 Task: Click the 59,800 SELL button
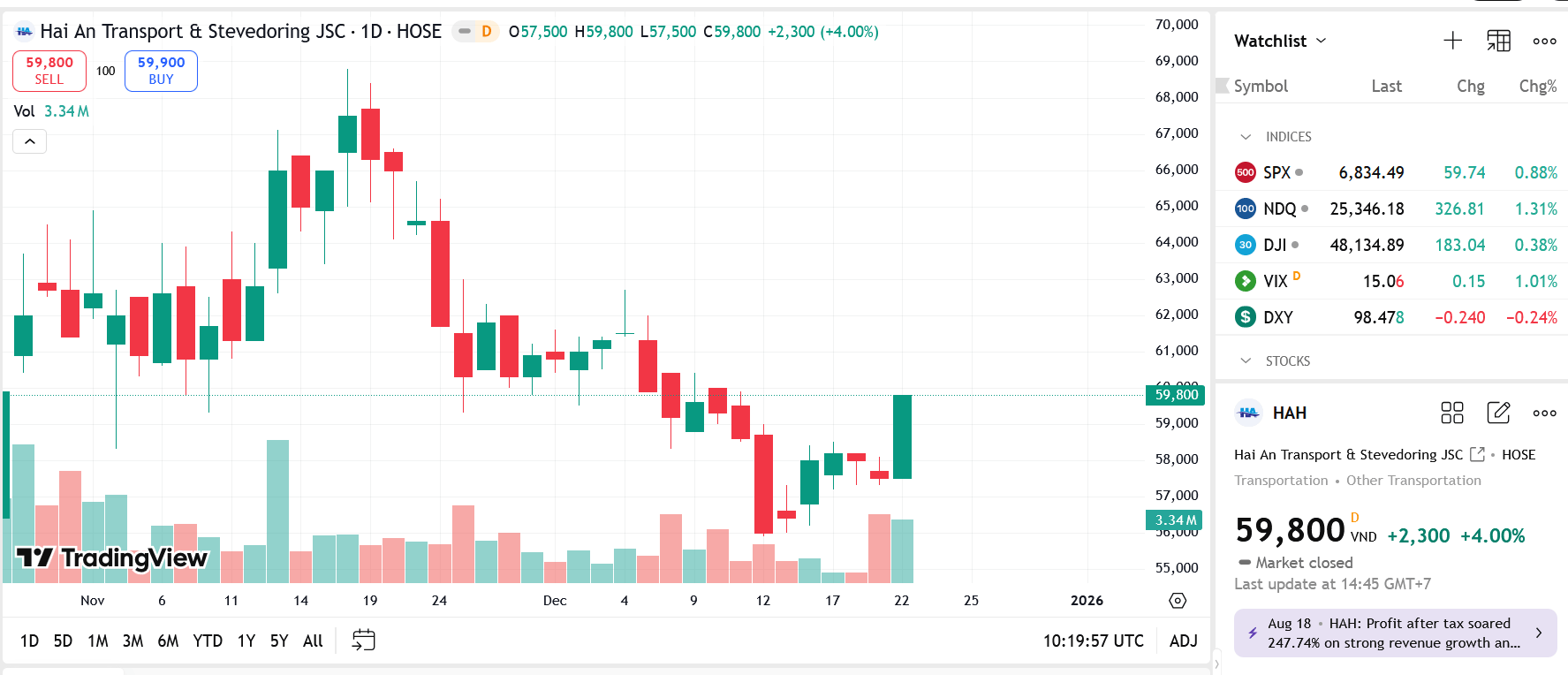[49, 71]
